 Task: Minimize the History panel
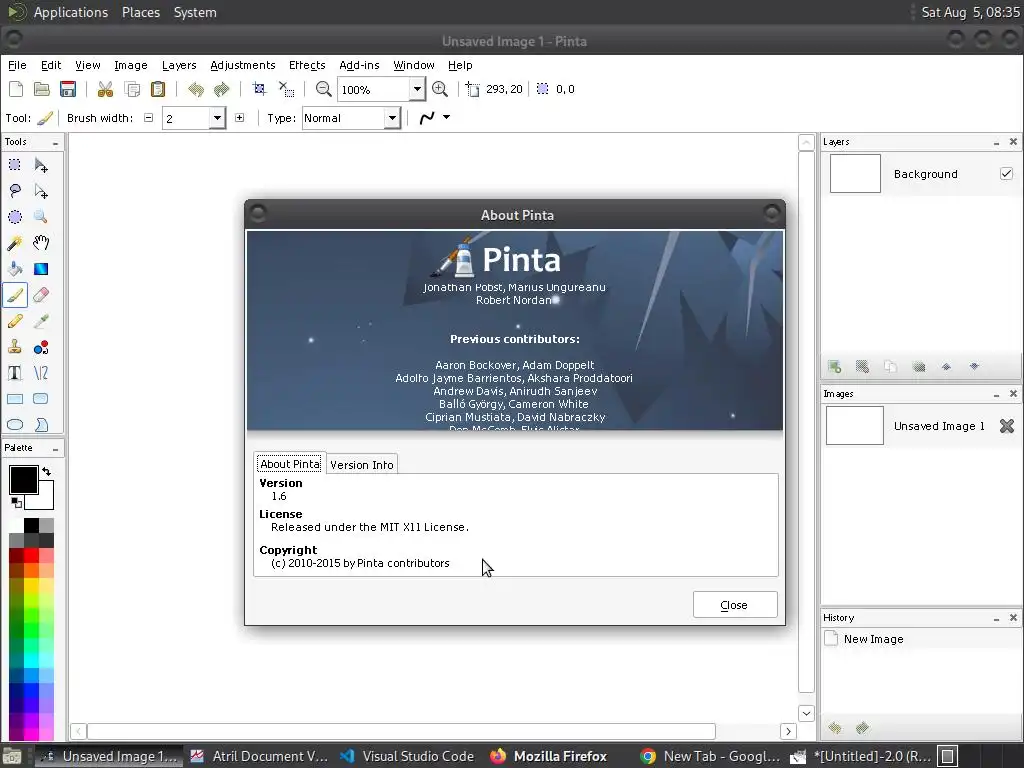pos(997,618)
